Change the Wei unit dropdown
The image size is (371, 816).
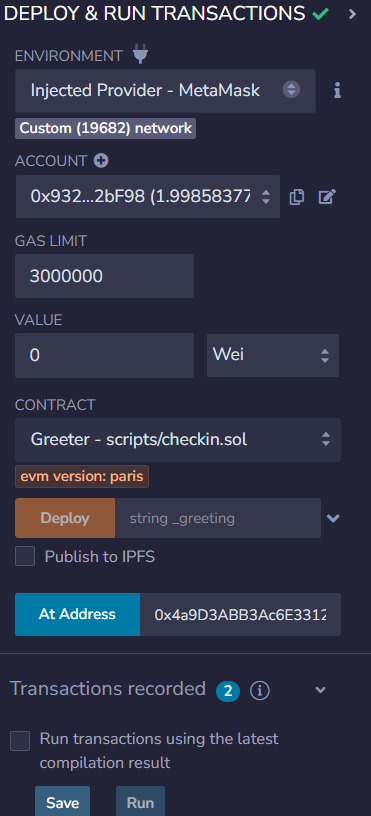pos(273,355)
